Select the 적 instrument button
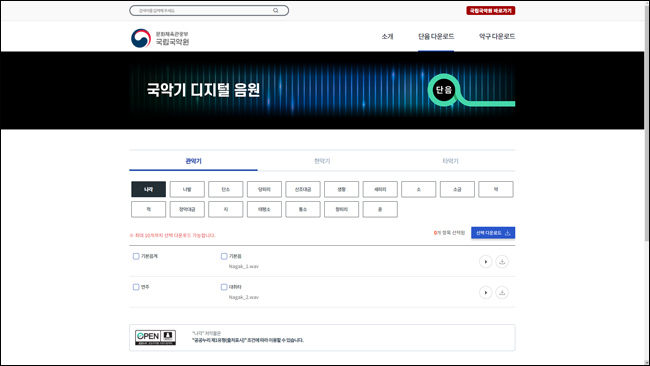Viewport: 650px width, 366px height. pos(148,209)
